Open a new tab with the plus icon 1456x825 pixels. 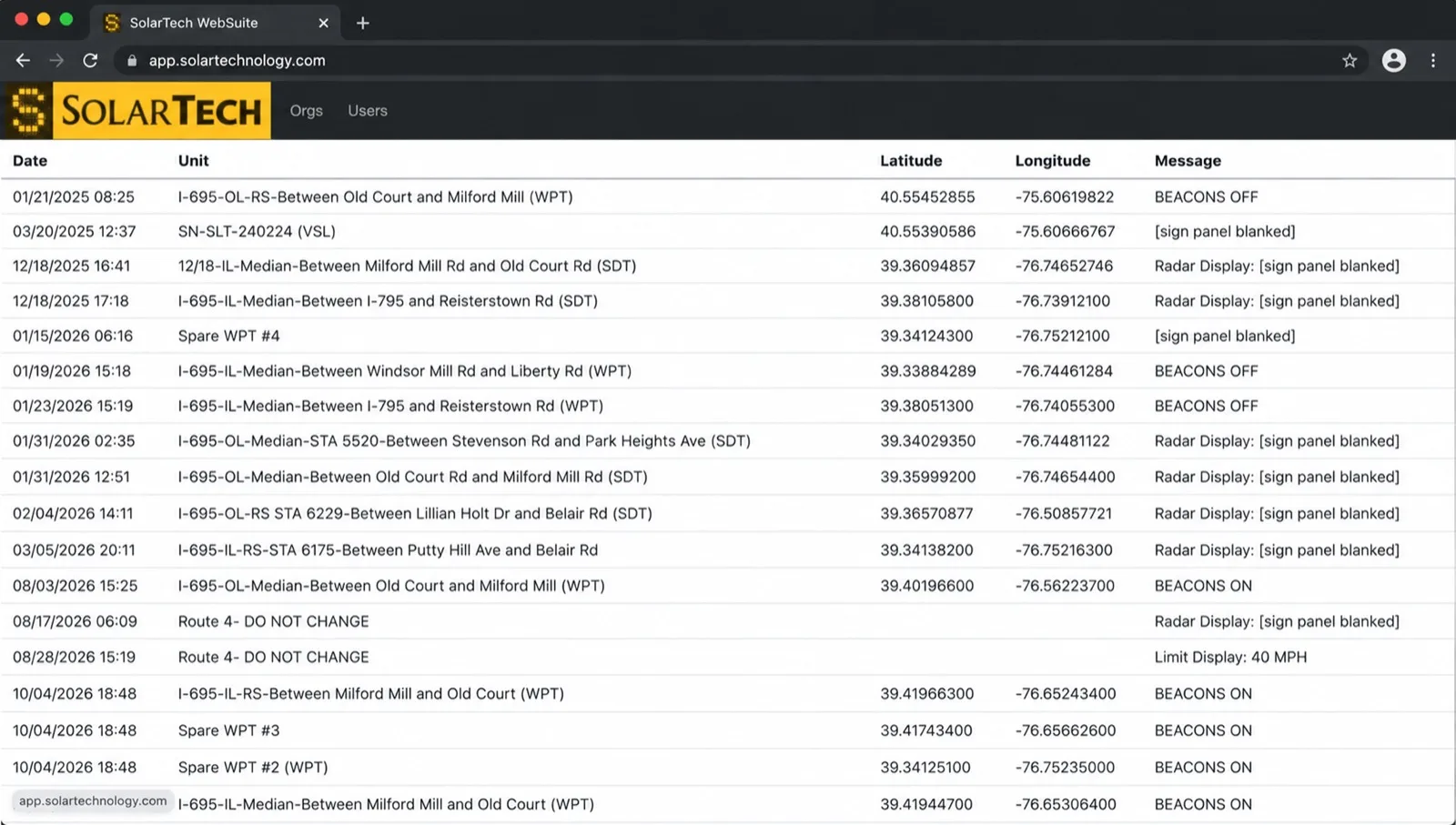point(362,23)
